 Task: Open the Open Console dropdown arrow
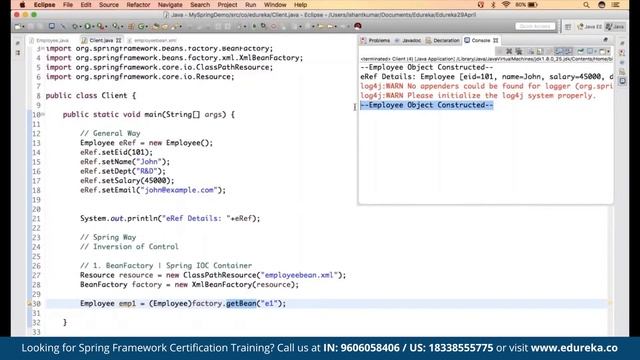pyautogui.click(x=609, y=52)
